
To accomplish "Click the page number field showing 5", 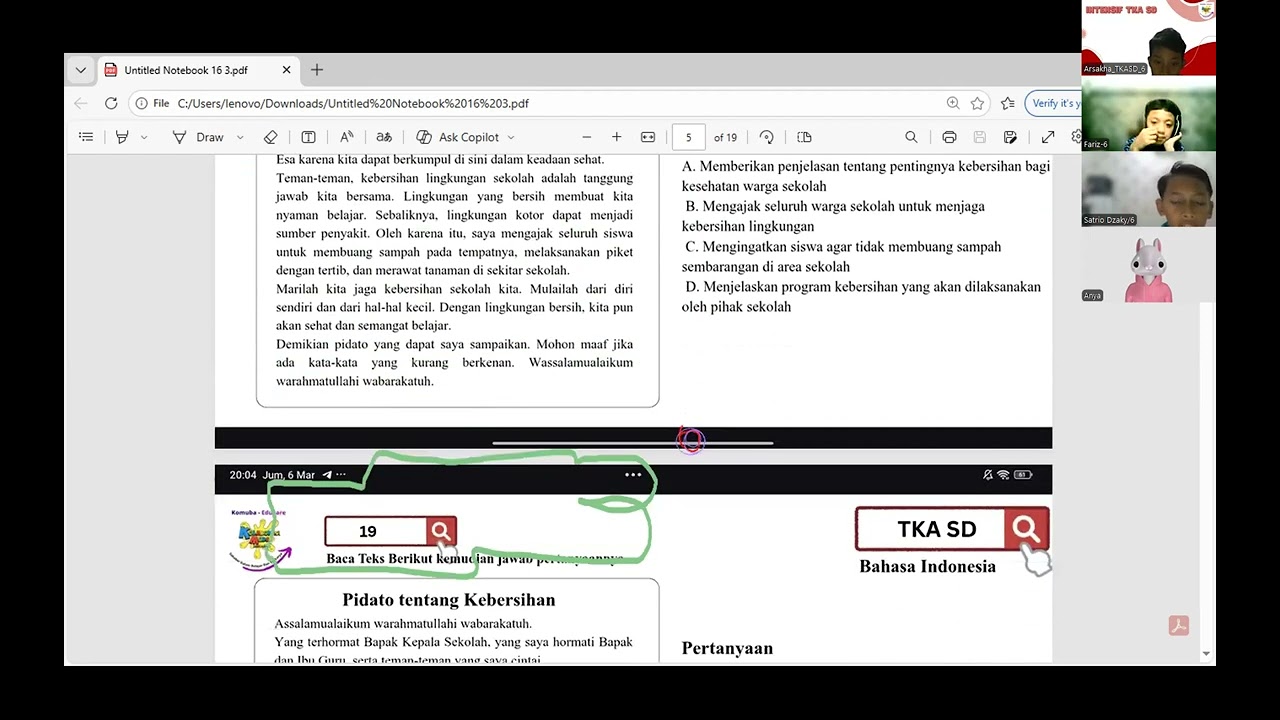I will pos(688,137).
